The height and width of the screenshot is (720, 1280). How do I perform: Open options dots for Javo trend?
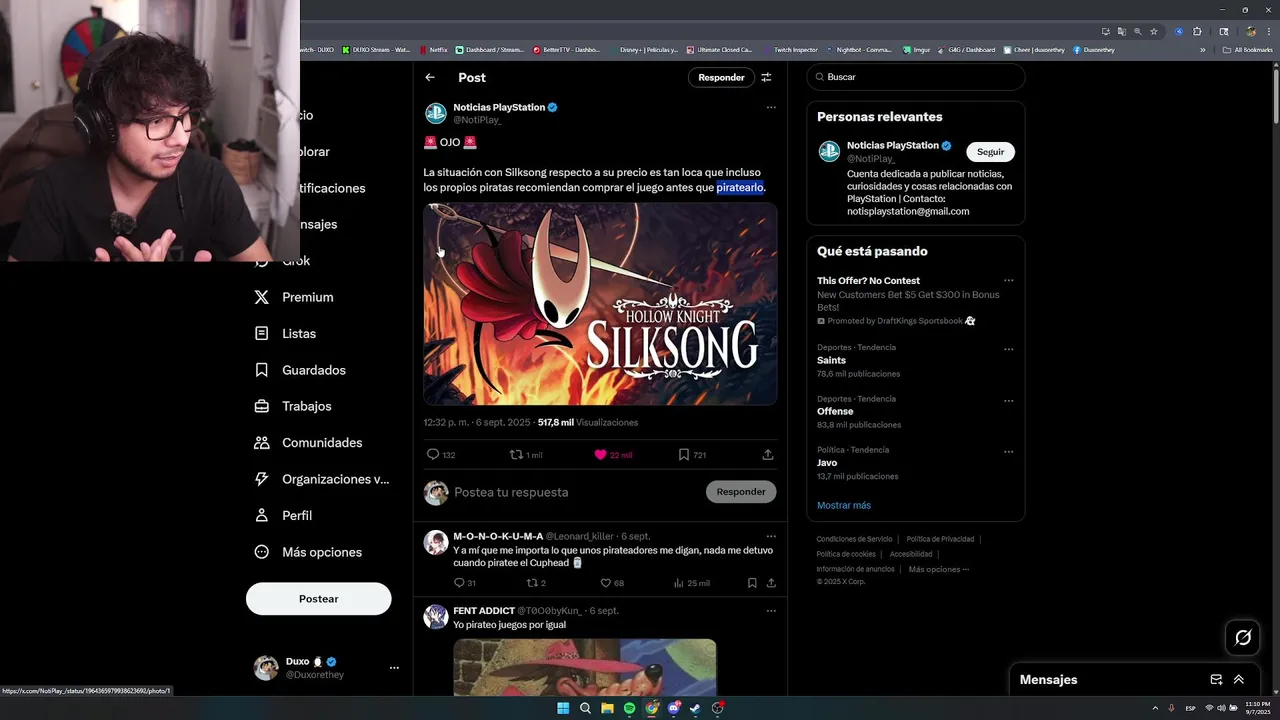tap(1008, 451)
